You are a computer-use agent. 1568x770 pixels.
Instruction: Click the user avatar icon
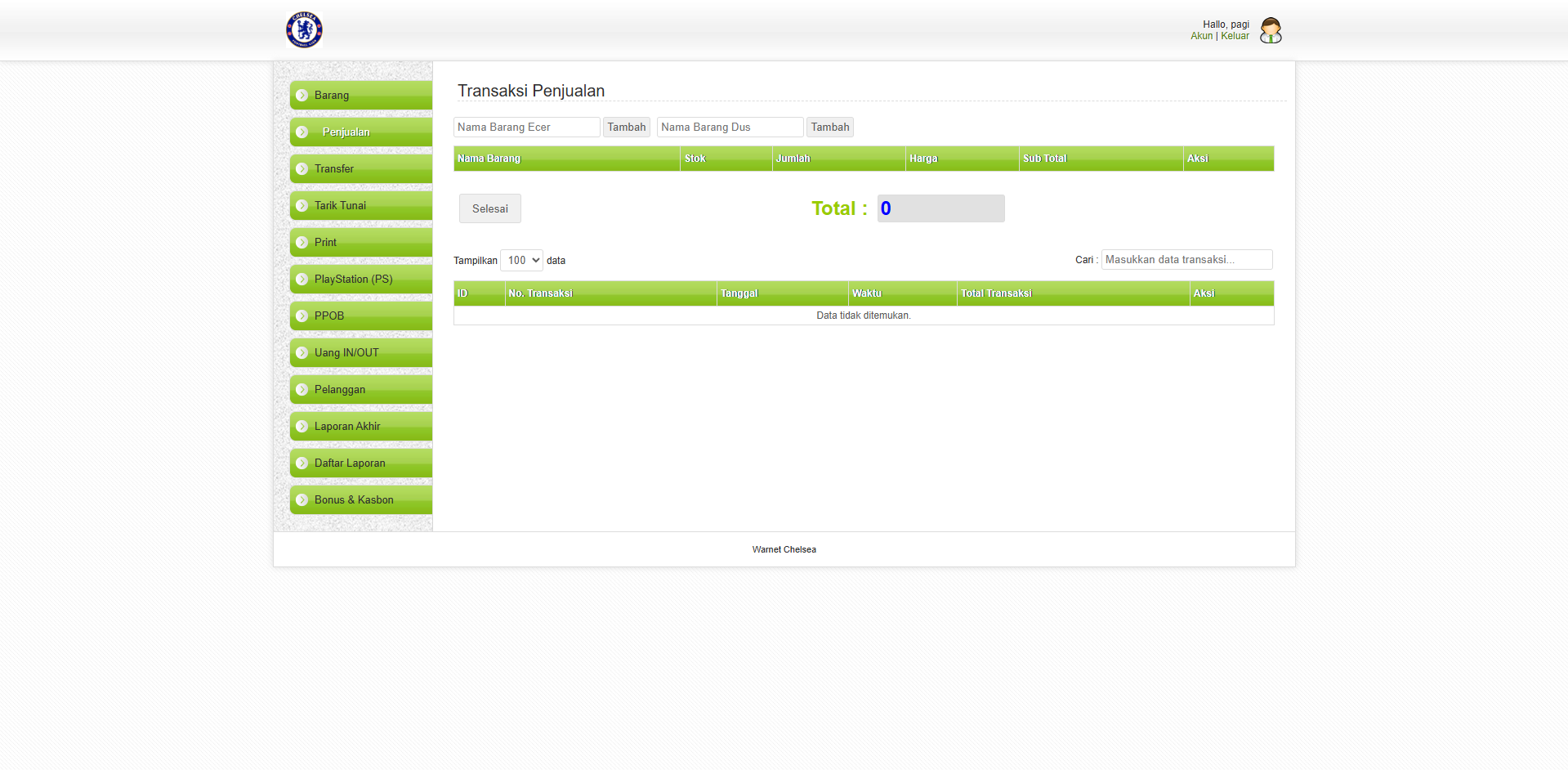click(1270, 30)
